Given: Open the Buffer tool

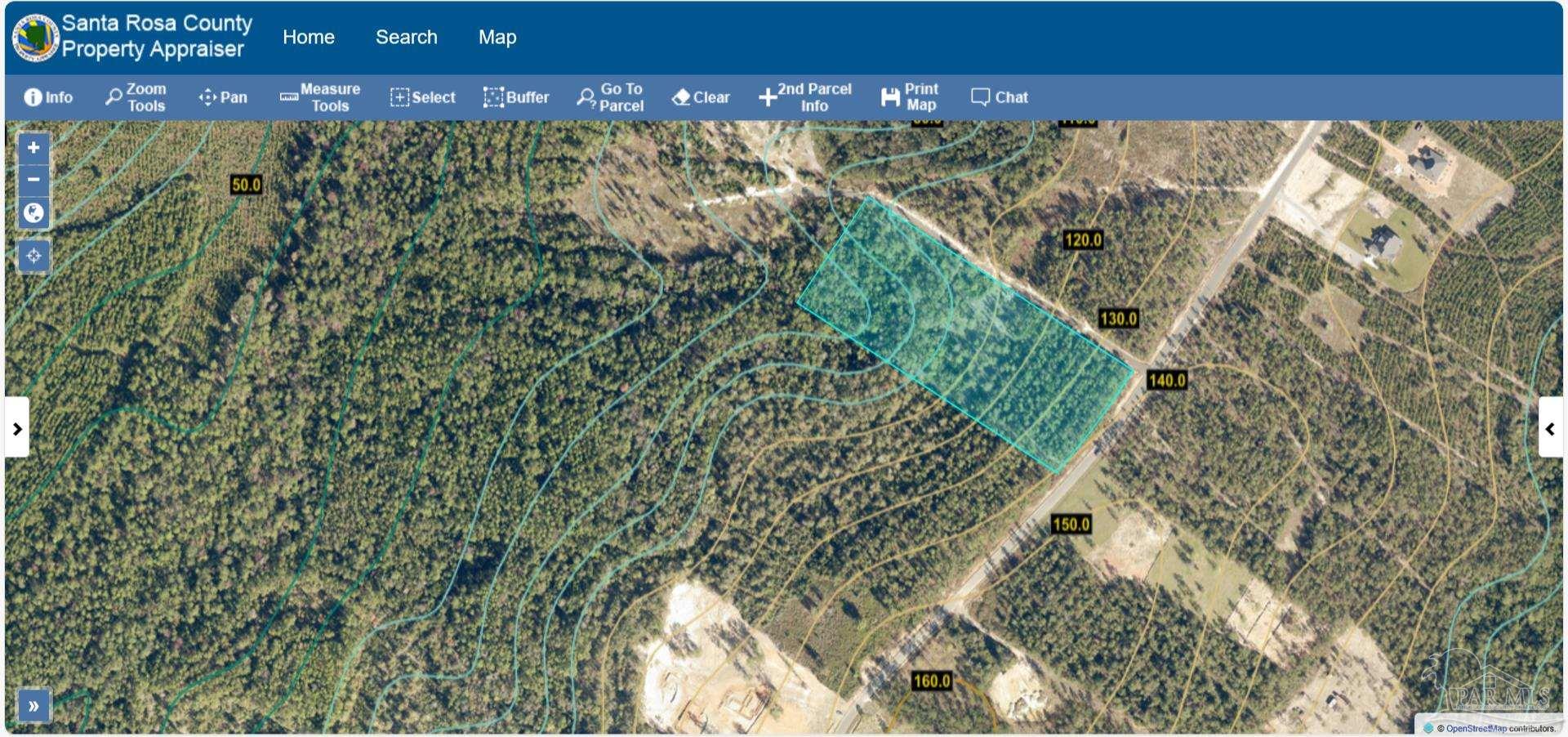Looking at the screenshot, I should click(x=516, y=96).
